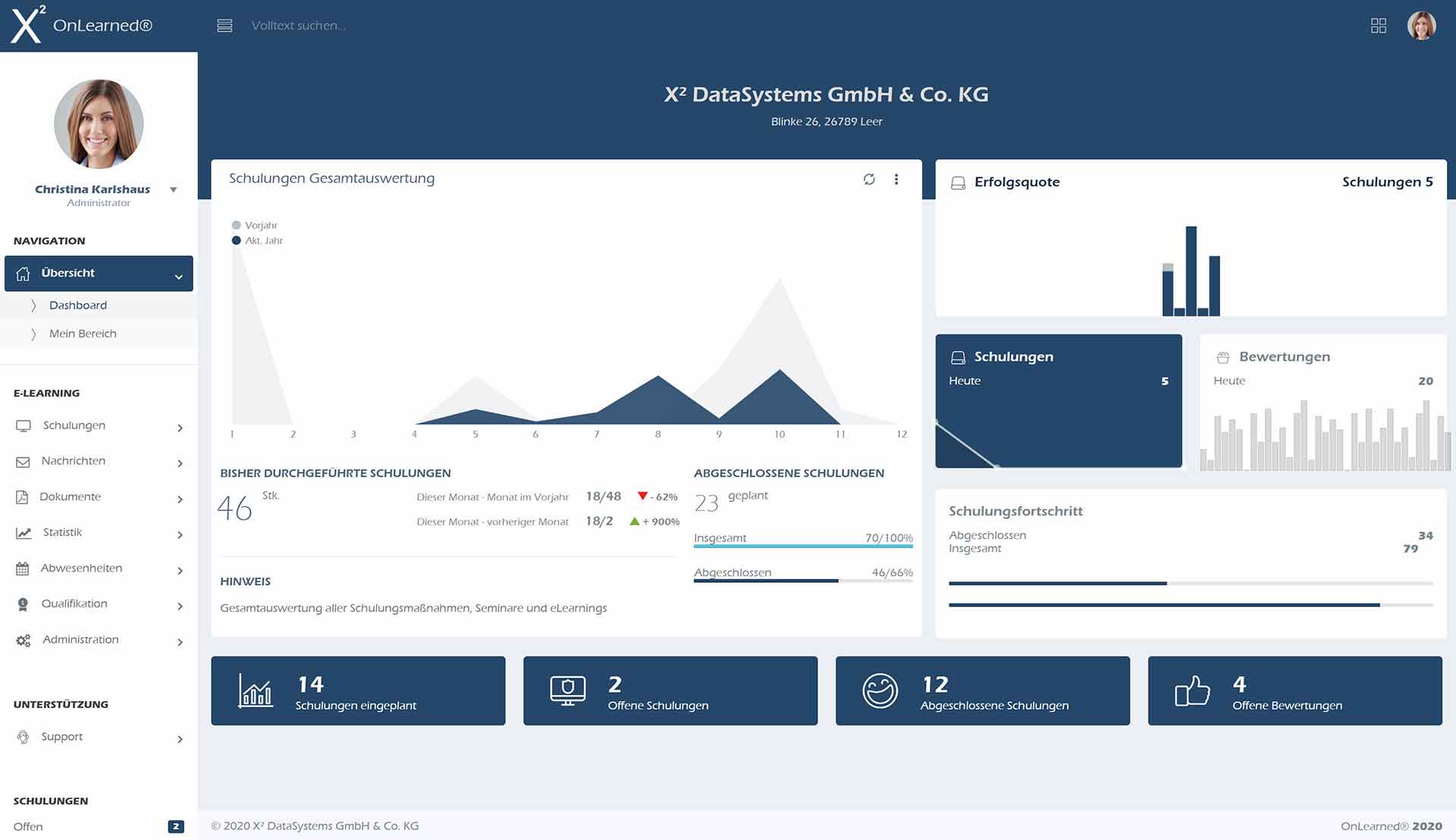The image size is (1456, 840).
Task: Click the Schulungen 5 label on Erfolgsquote
Action: coord(1387,183)
